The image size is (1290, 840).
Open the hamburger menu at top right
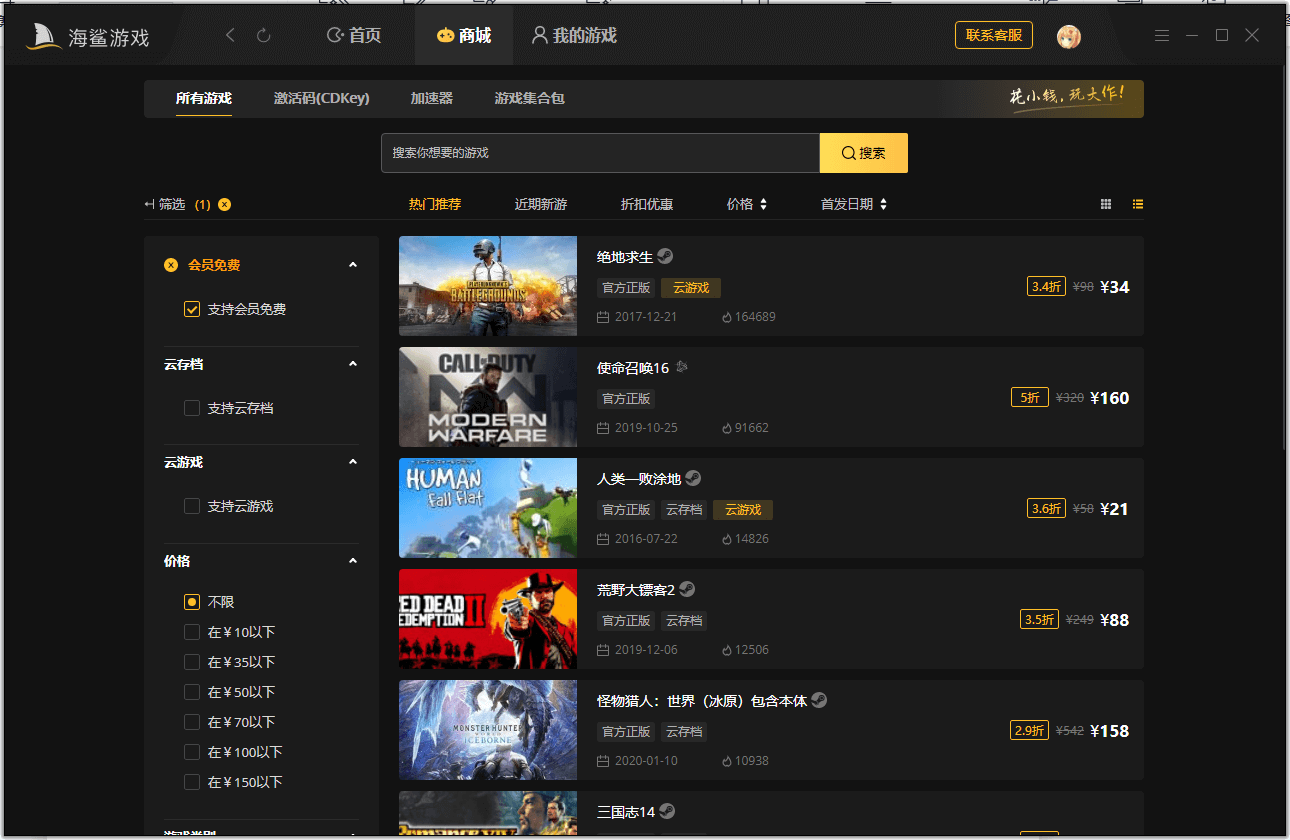[1161, 34]
